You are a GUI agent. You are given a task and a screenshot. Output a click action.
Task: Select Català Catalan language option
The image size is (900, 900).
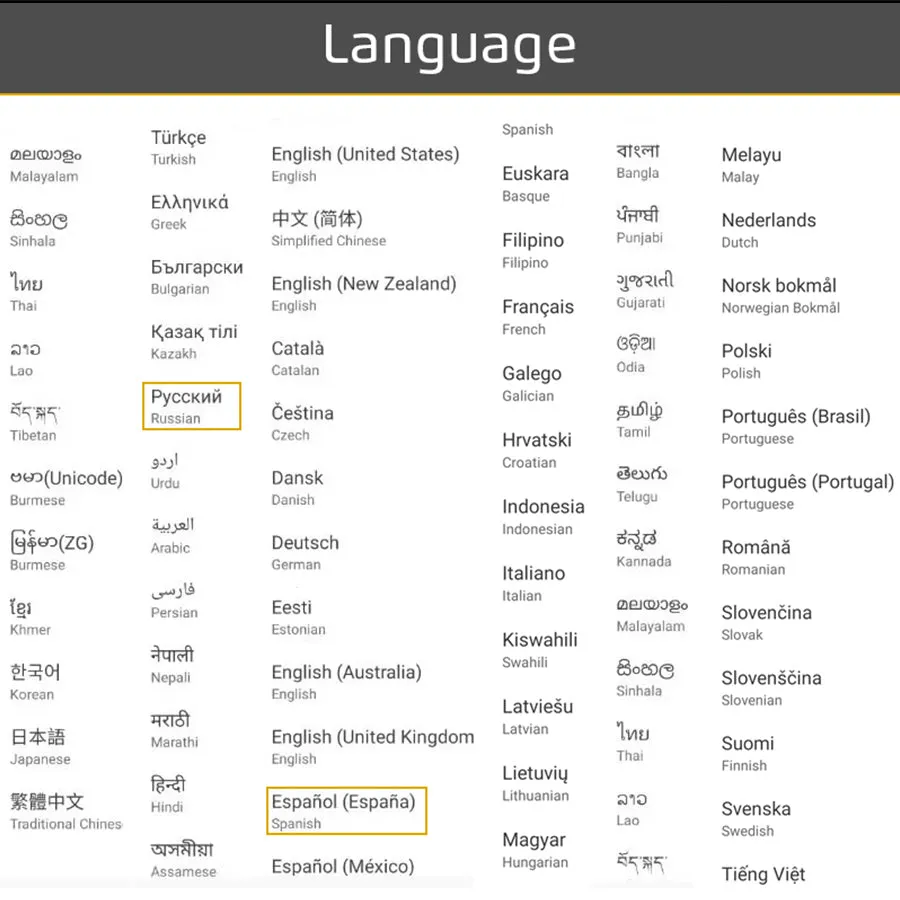click(x=297, y=358)
